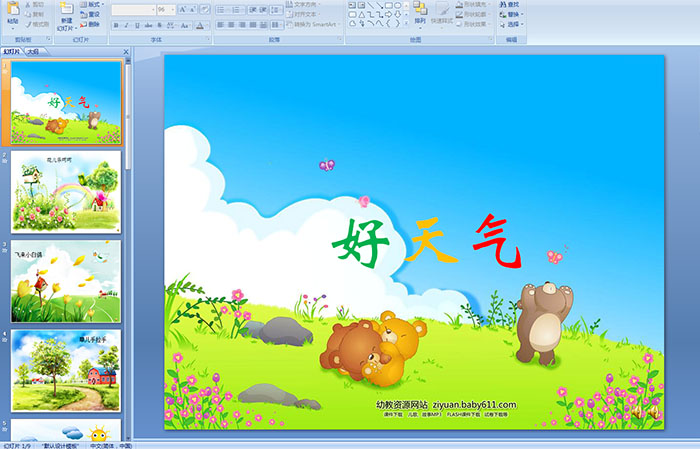Toggle Underline formatting
Viewport: 700px width, 449px height.
137,25
